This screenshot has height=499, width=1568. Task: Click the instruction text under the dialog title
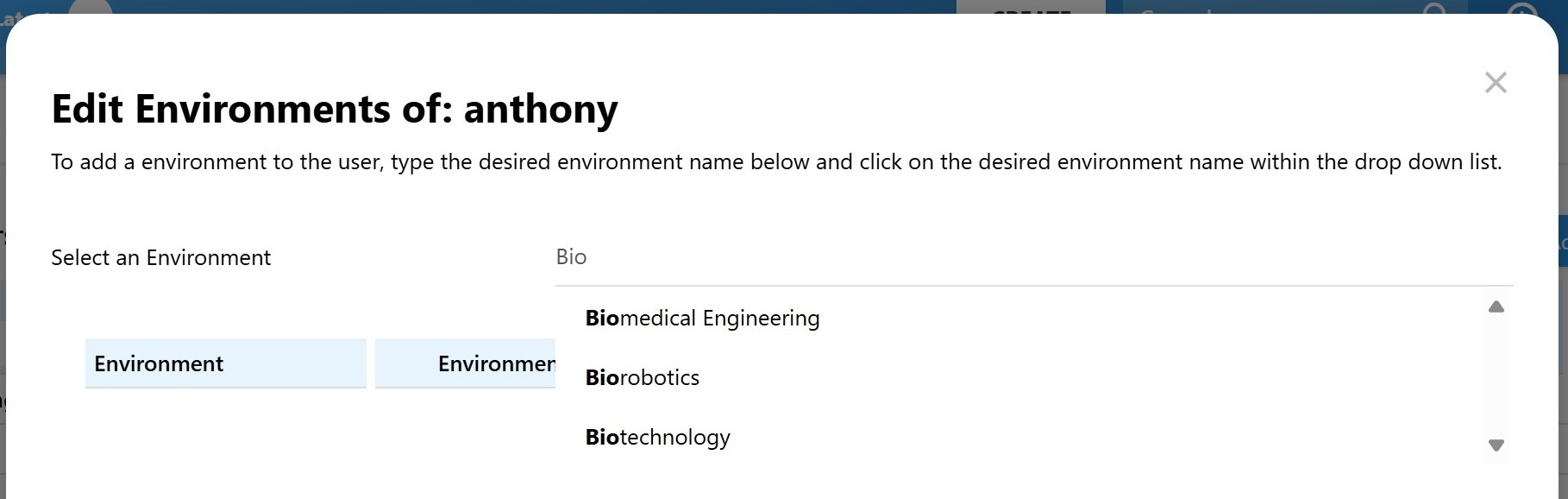[775, 162]
